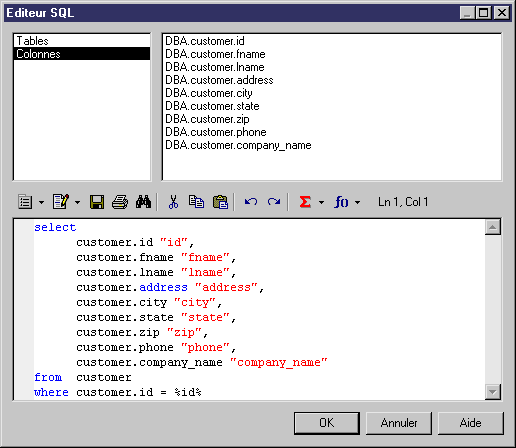Click the Annuler button

[x=399, y=423]
